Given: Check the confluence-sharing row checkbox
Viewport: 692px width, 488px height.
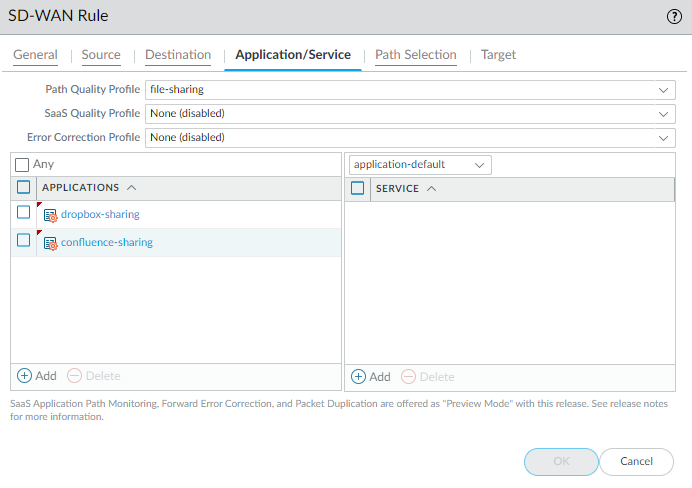Looking at the screenshot, I should 24,240.
